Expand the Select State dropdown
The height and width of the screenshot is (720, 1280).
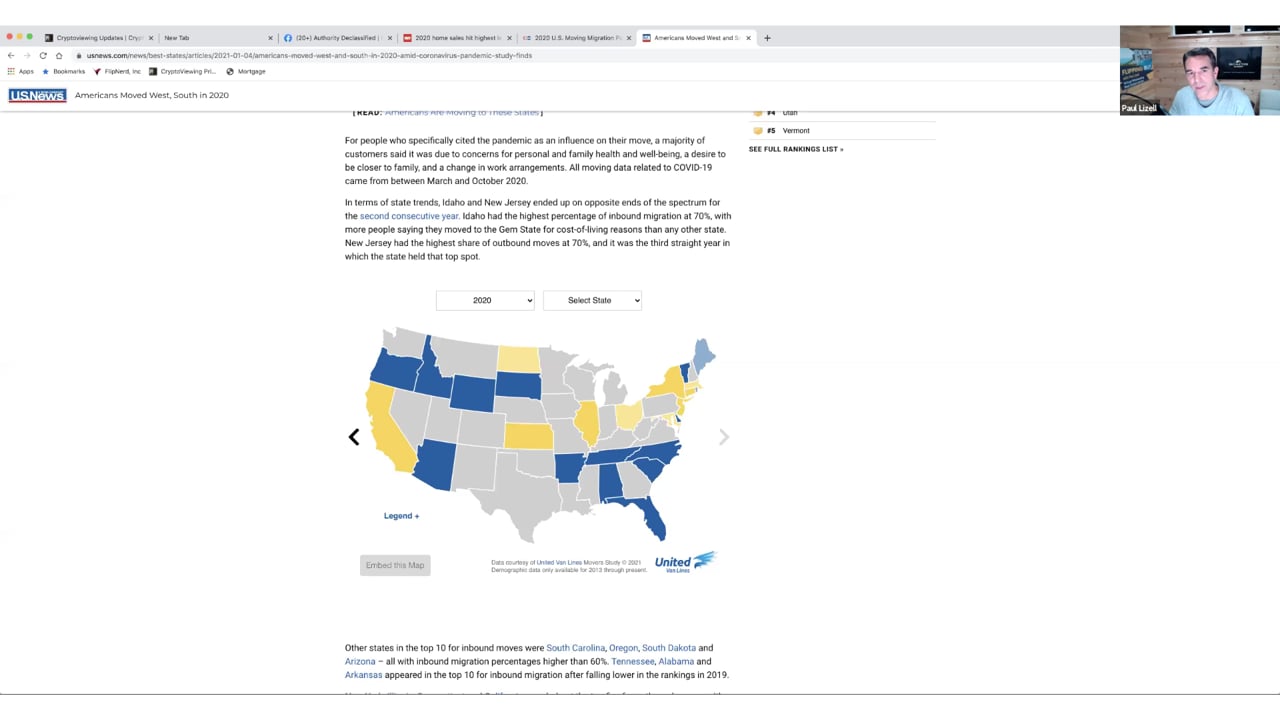[592, 300]
